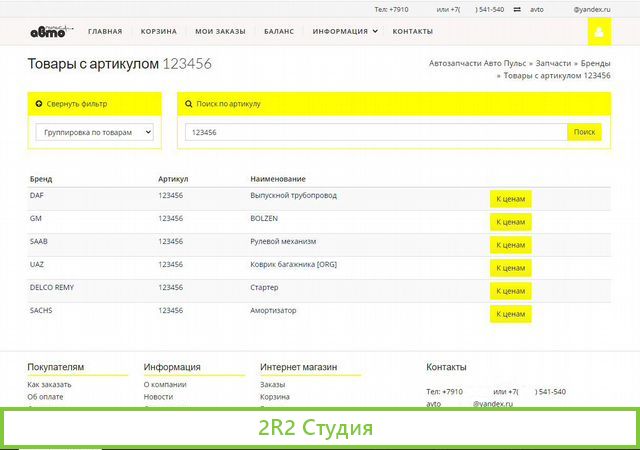View prices for the SACHS Амортизатор
640x450 pixels.
(510, 313)
